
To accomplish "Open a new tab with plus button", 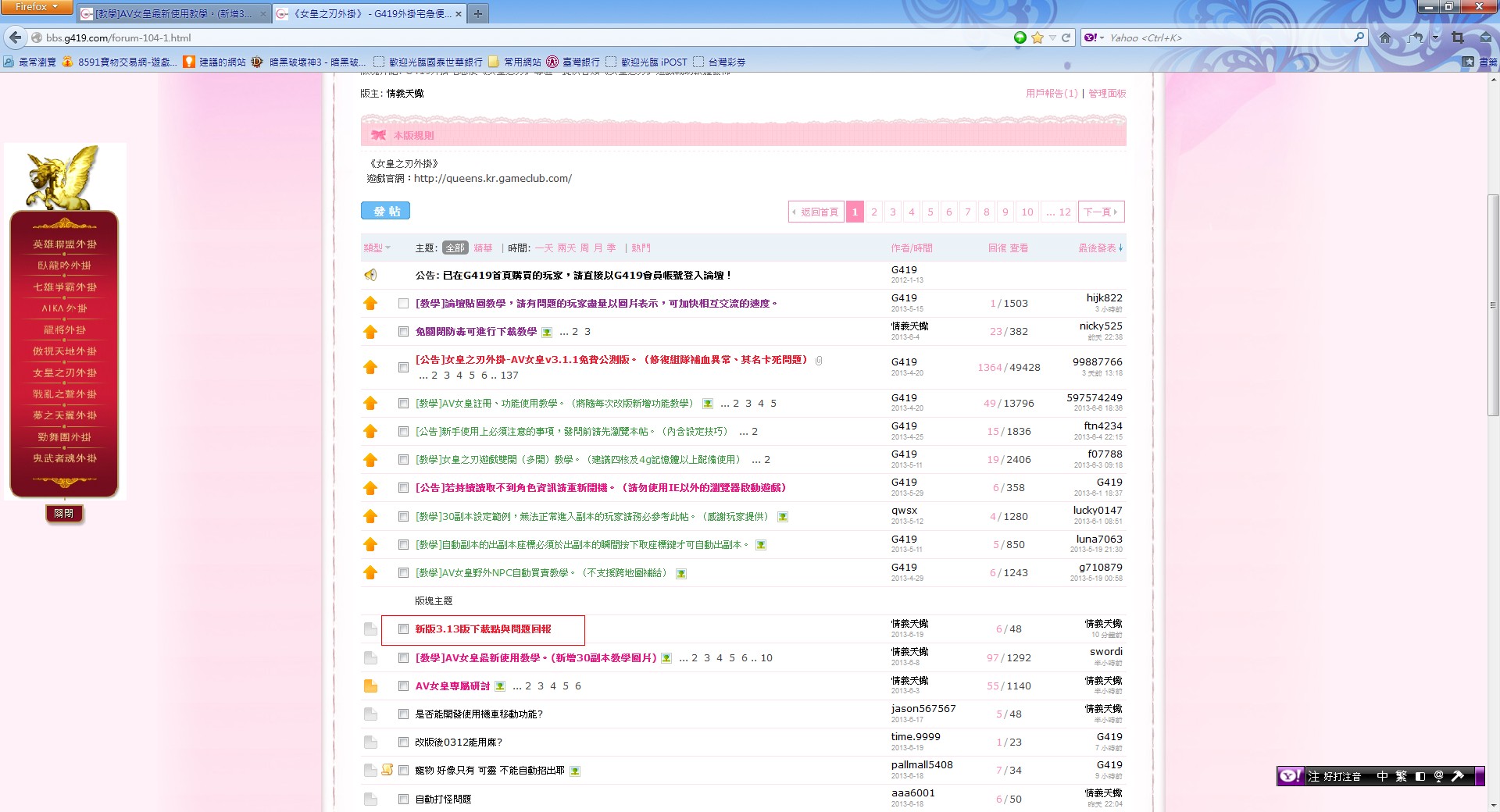I will coord(478,13).
